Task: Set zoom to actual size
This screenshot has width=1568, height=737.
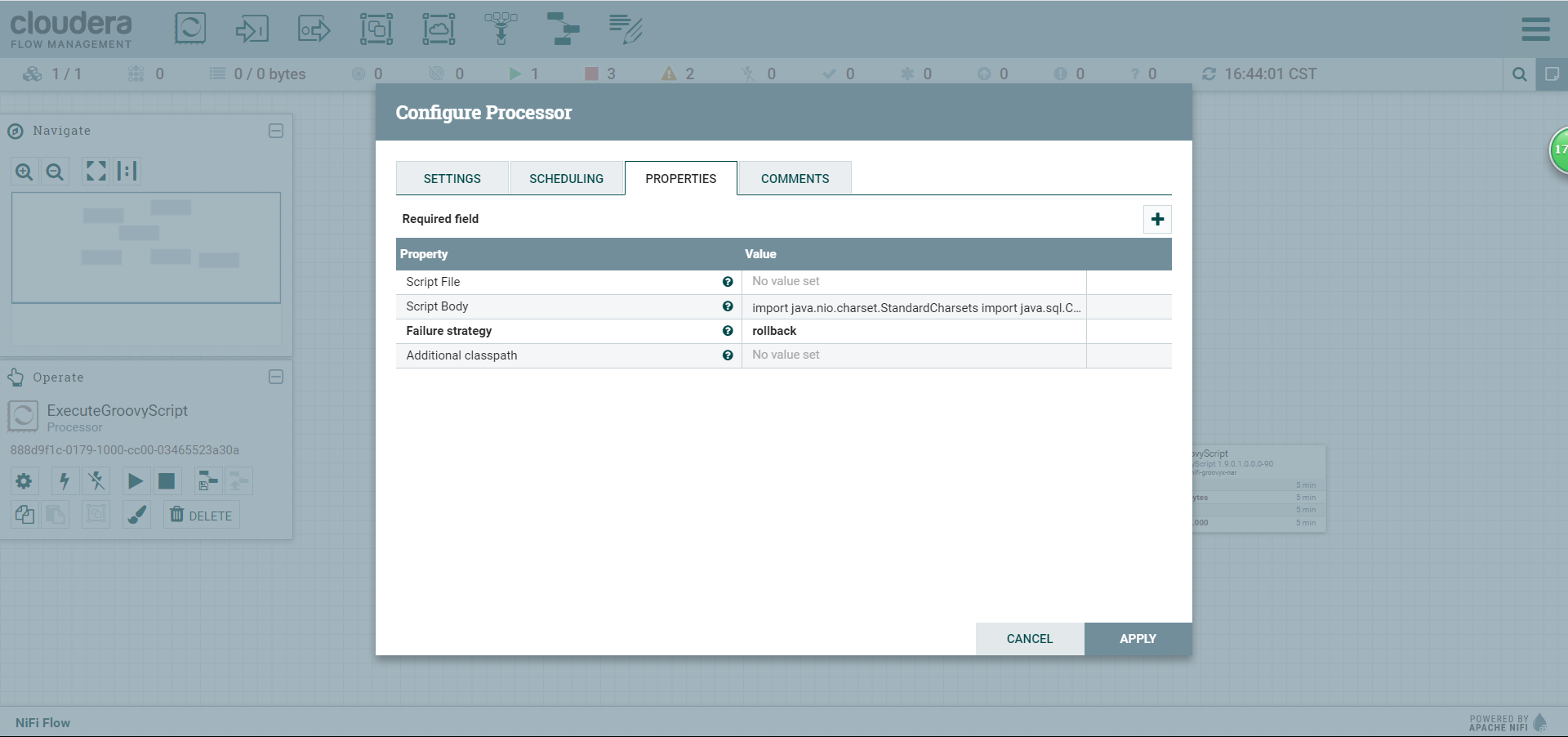Action: coord(127,172)
